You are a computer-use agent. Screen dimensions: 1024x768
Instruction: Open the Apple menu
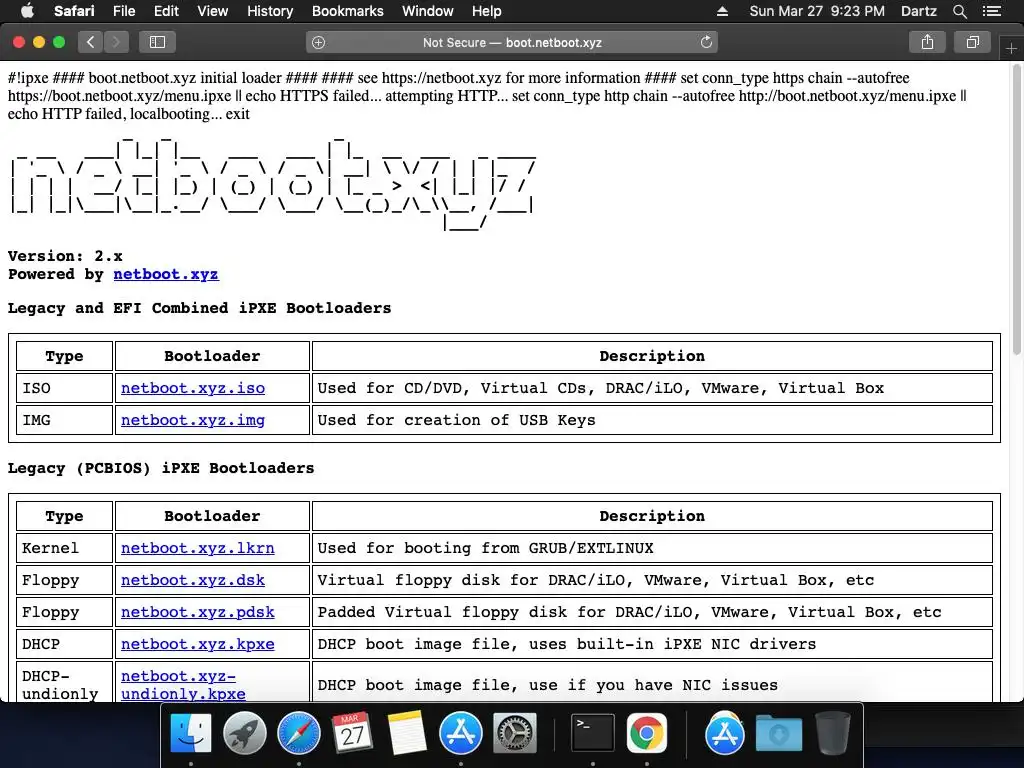27,11
